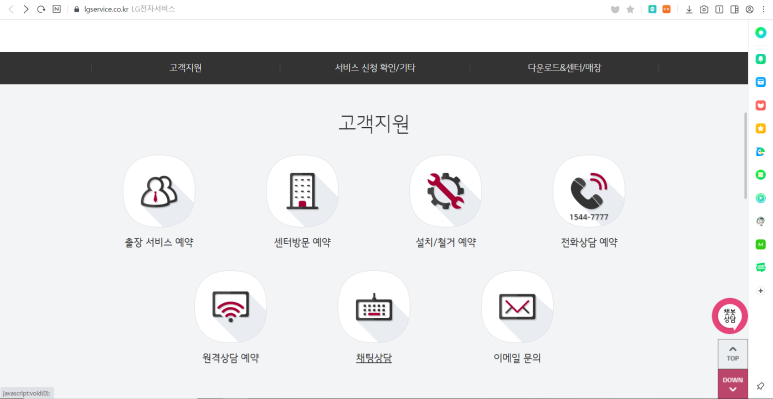Open the gray Whale pocket icon in address bar
Image resolution: width=773 pixels, height=399 pixels.
pos(615,9)
